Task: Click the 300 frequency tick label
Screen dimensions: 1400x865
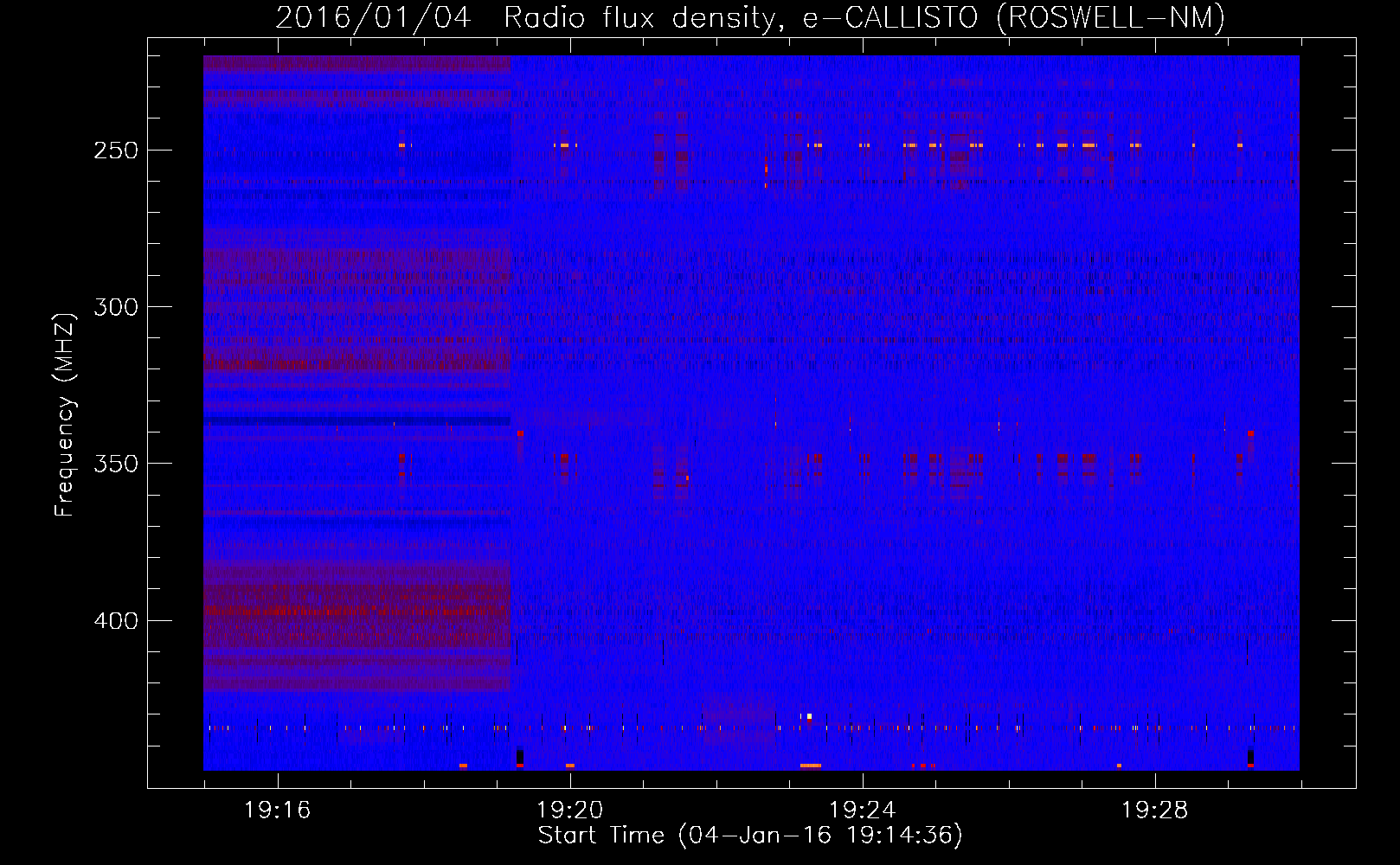Action: (116, 307)
